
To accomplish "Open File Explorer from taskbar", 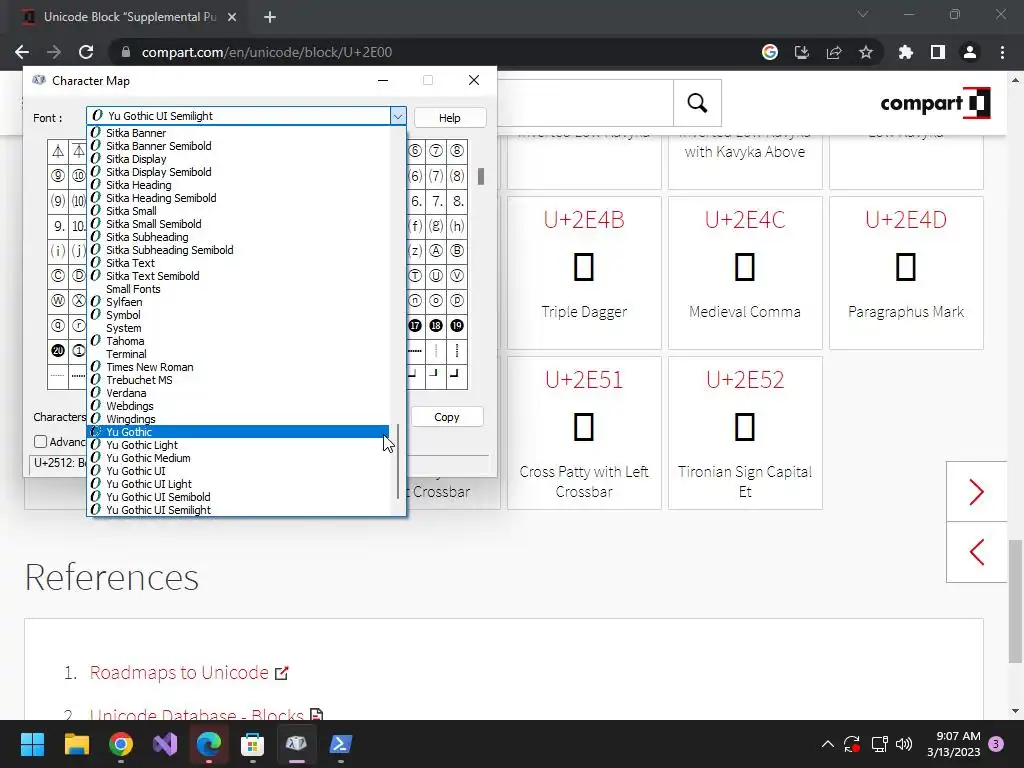I will (x=76, y=744).
